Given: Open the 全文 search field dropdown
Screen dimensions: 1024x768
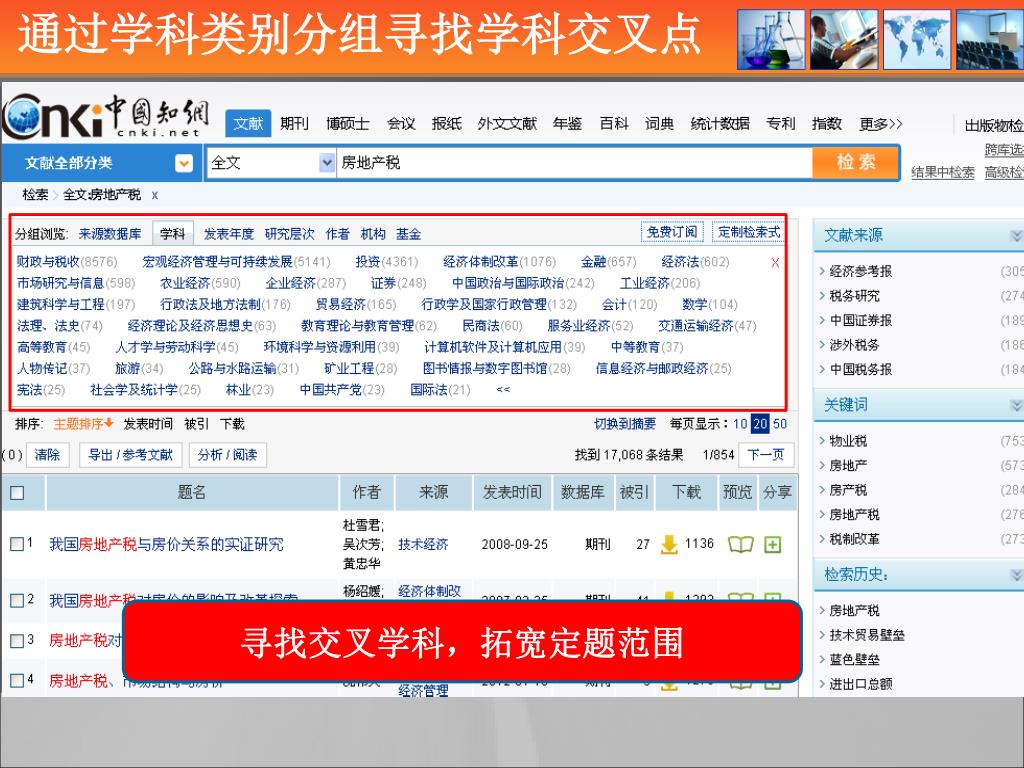Looking at the screenshot, I should [327, 163].
